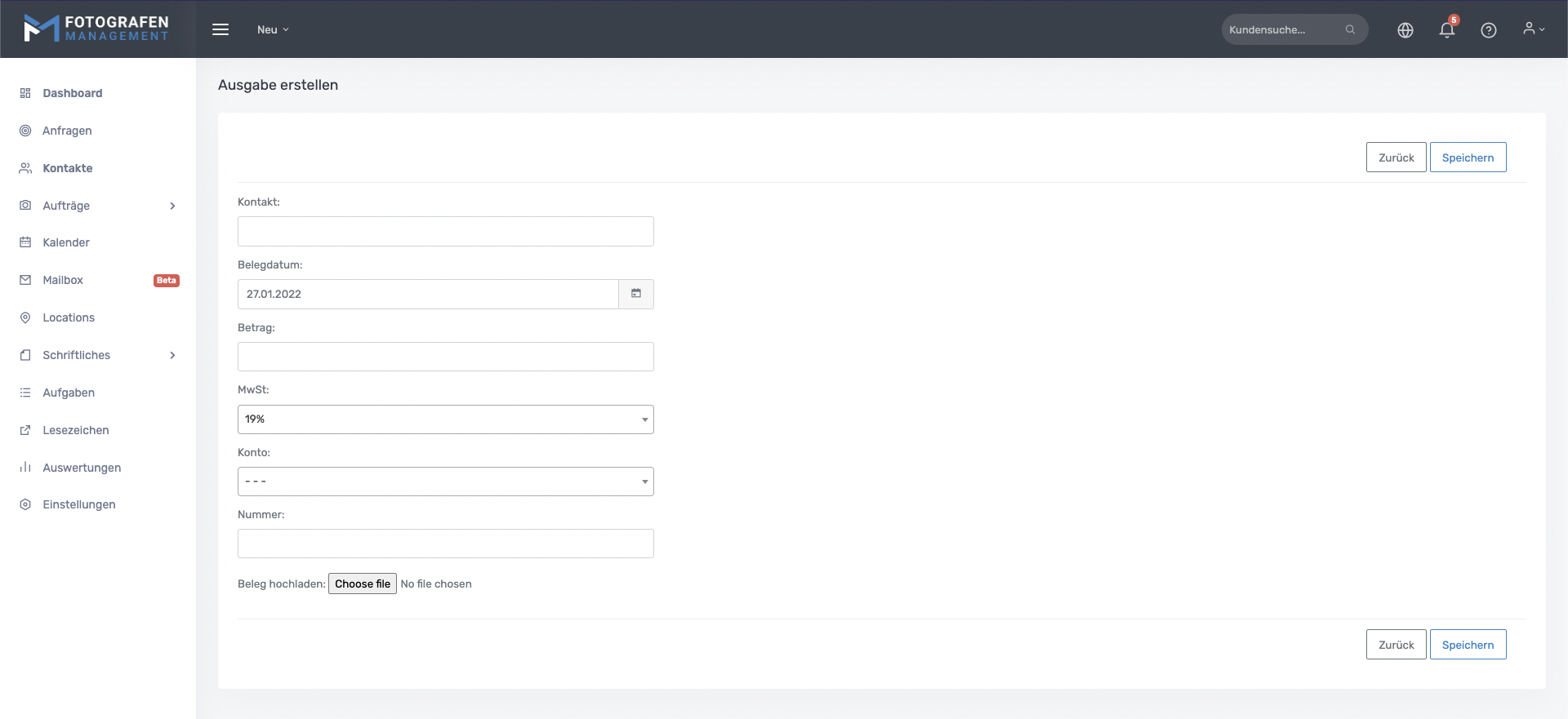Go to Dashboard in the sidebar
Viewport: 1568px width, 719px height.
click(x=72, y=93)
